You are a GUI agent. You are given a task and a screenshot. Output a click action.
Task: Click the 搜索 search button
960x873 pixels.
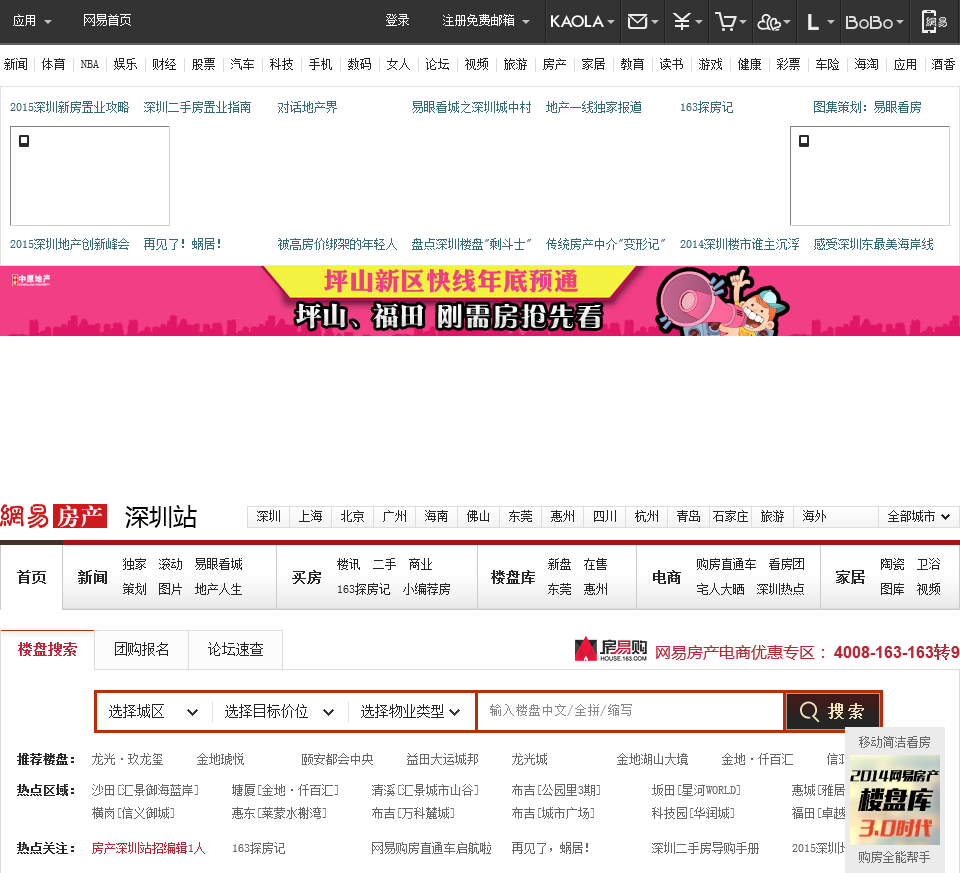pyautogui.click(x=833, y=711)
